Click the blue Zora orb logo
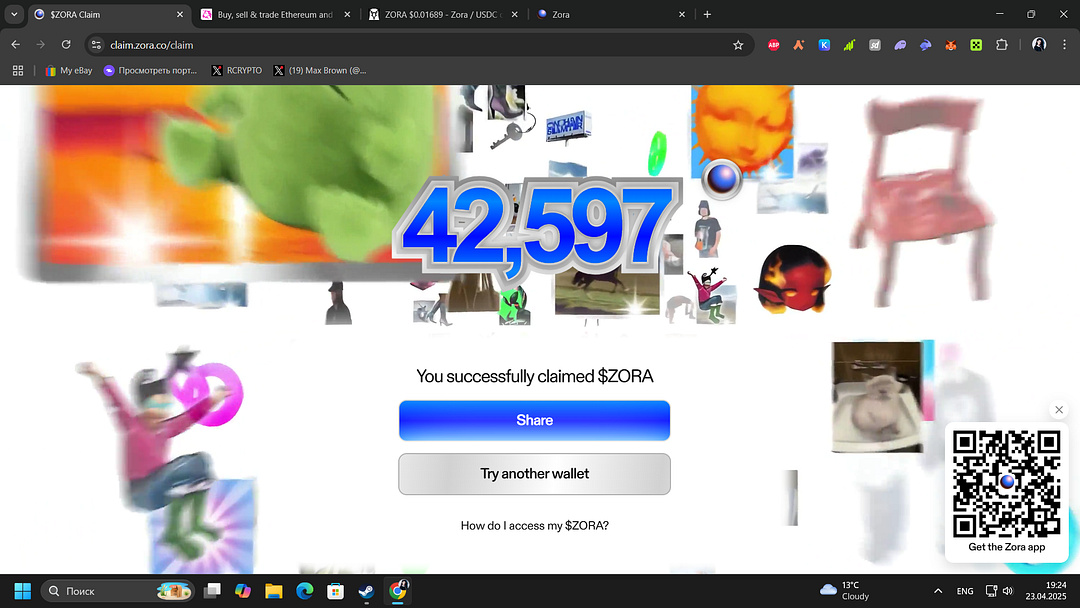 pyautogui.click(x=722, y=179)
